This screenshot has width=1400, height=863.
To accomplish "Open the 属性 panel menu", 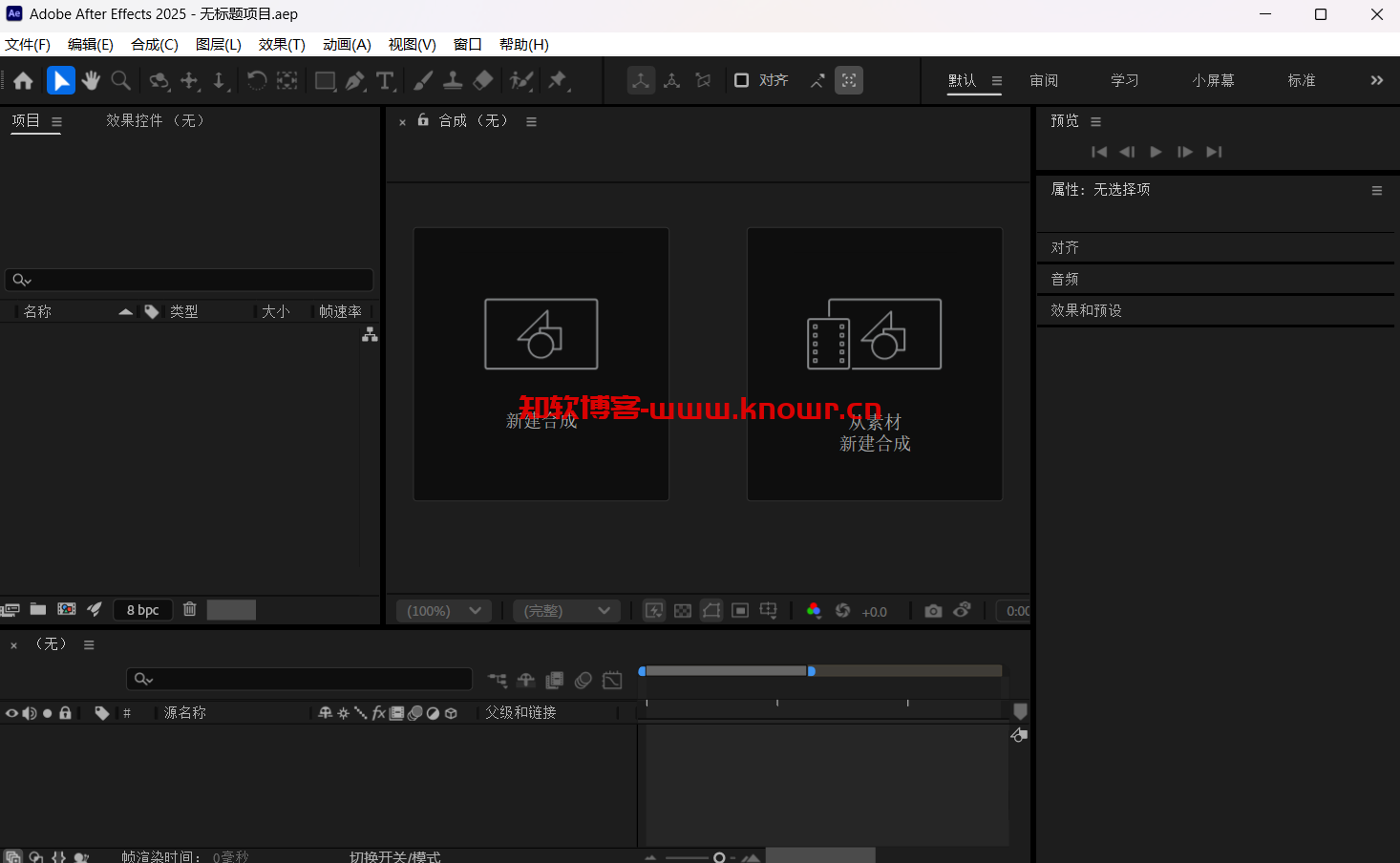I will tap(1377, 191).
